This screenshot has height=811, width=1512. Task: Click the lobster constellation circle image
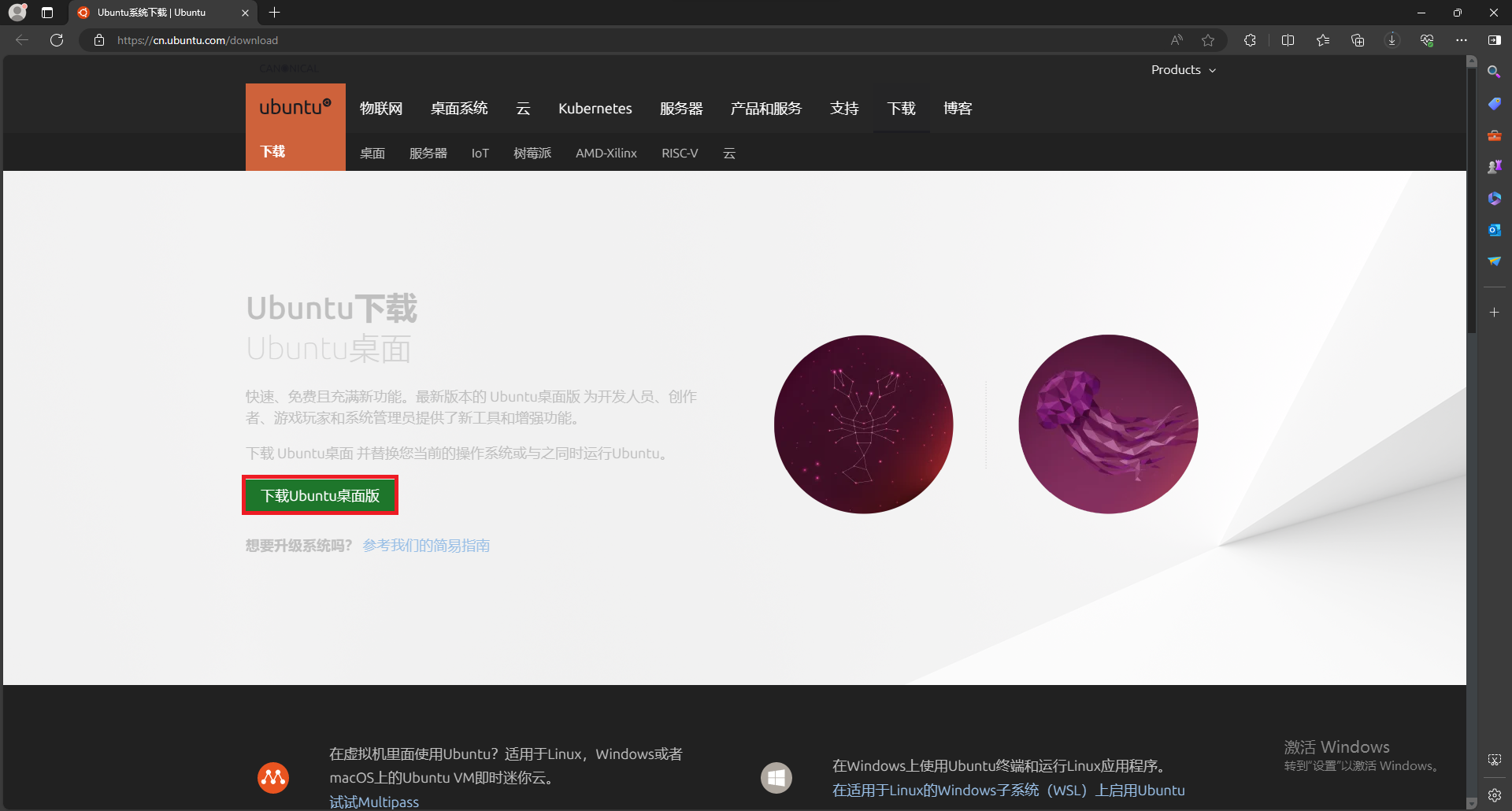[864, 424]
